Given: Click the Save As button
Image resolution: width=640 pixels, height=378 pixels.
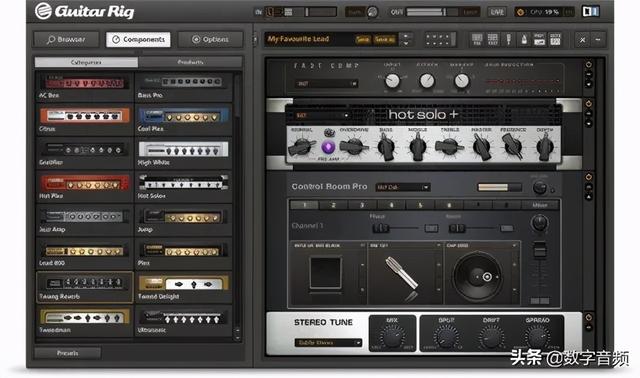Looking at the screenshot, I should pyautogui.click(x=384, y=40).
